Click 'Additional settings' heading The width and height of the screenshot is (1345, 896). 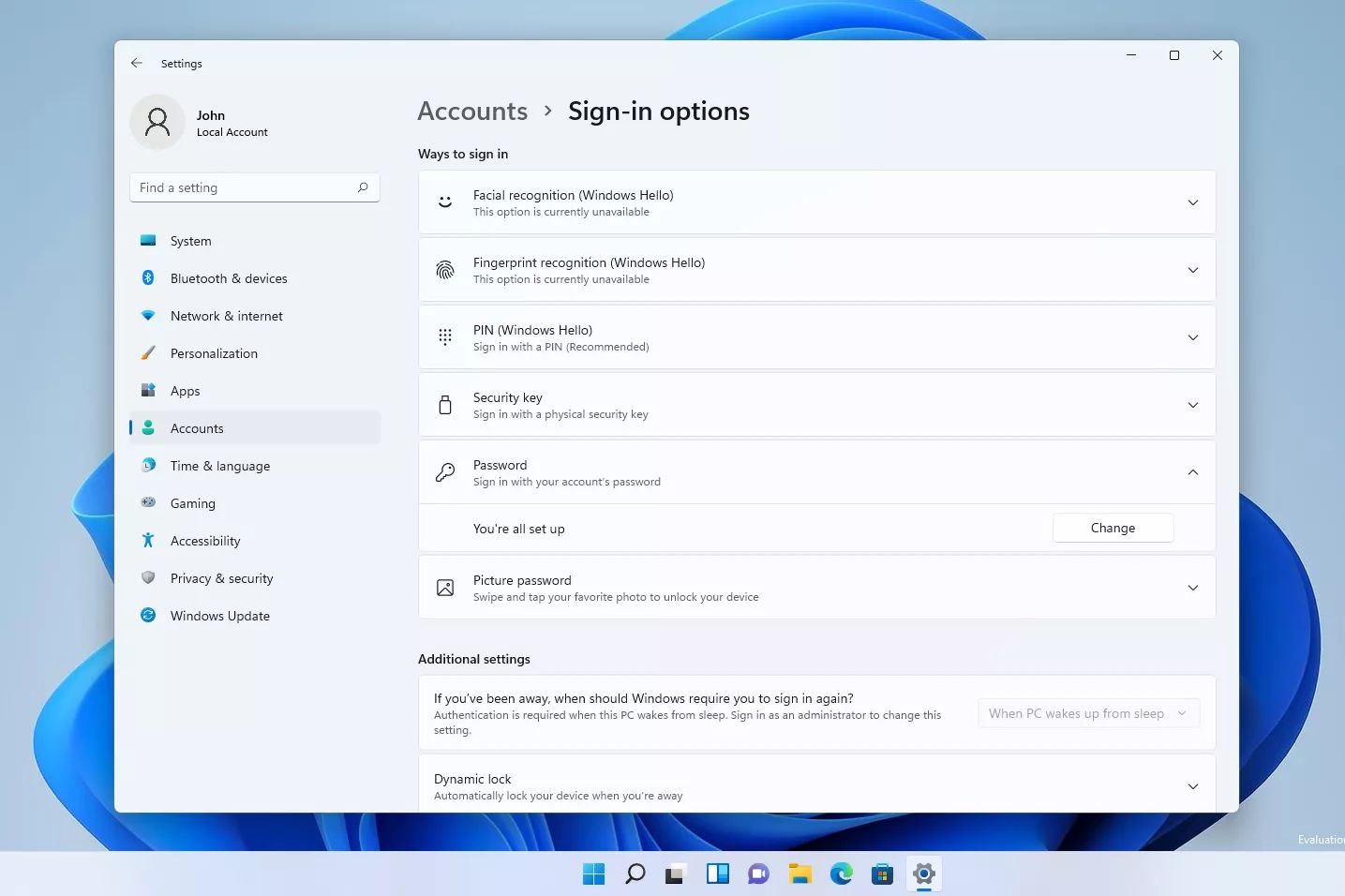(x=474, y=659)
